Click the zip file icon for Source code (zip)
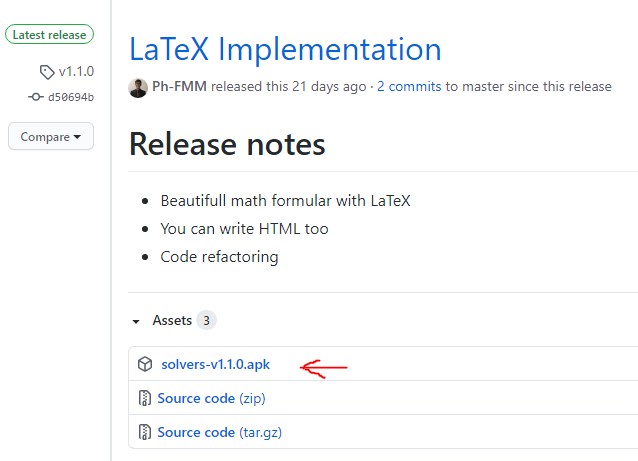Screen dimensions: 638x461 pos(144,398)
